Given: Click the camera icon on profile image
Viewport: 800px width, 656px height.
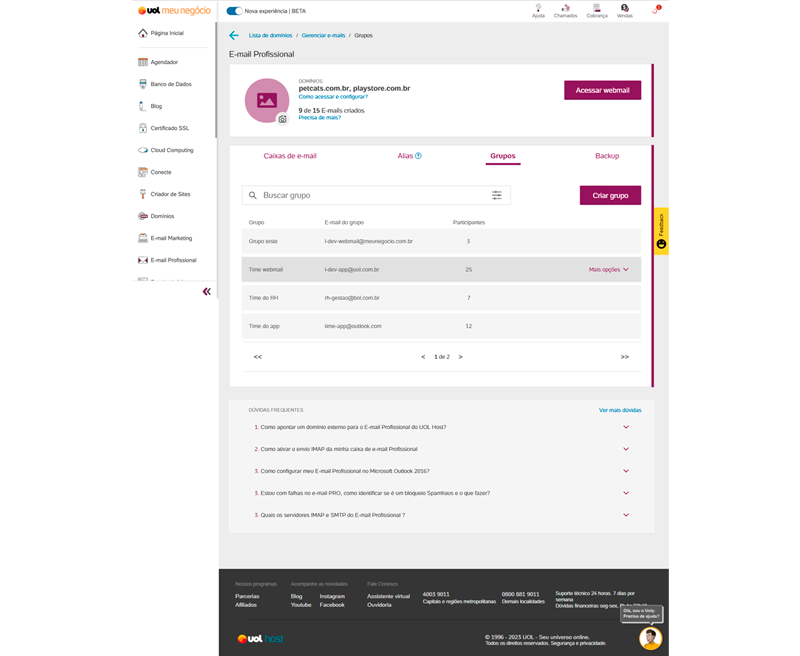Looking at the screenshot, I should [x=282, y=119].
